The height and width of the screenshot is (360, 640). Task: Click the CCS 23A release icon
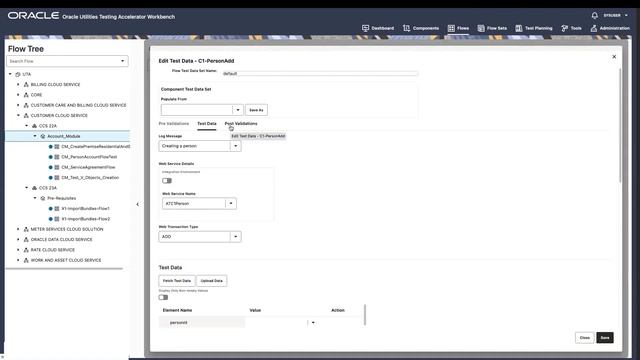coord(34,188)
